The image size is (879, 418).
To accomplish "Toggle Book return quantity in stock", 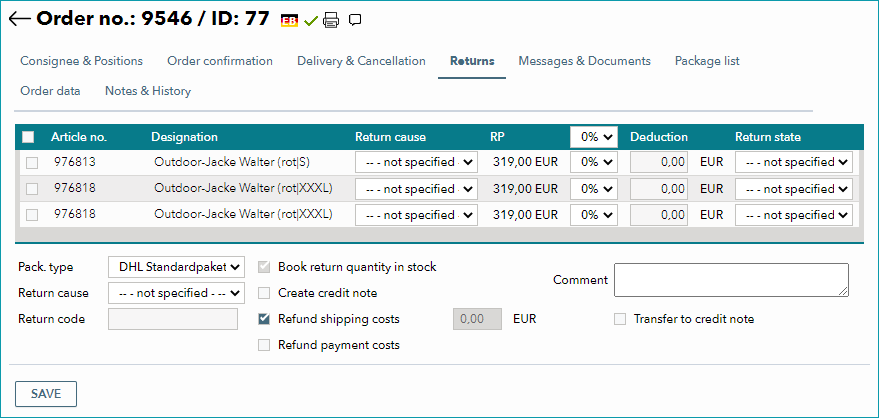I will point(264,267).
